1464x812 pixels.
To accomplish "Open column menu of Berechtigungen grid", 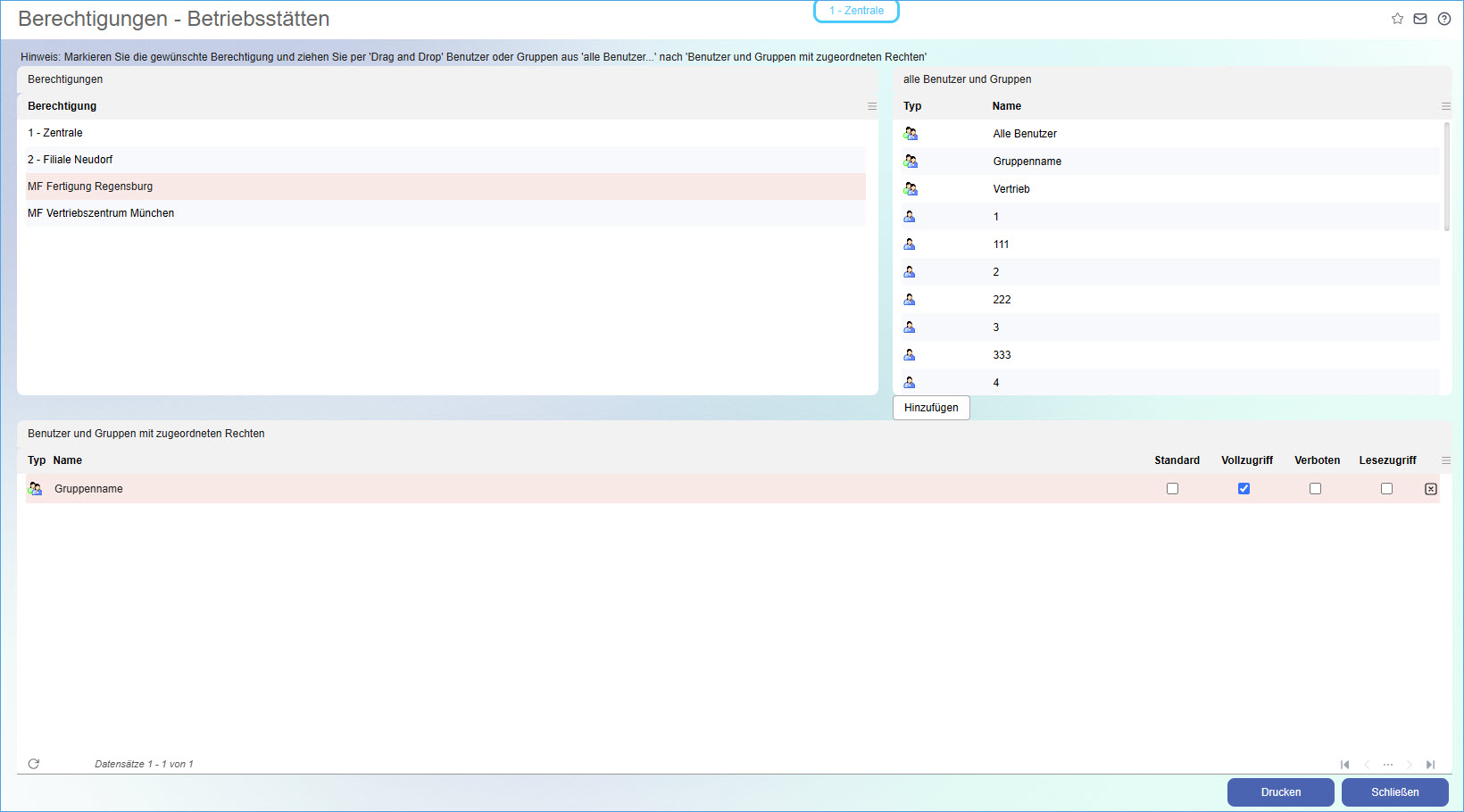I will (872, 106).
